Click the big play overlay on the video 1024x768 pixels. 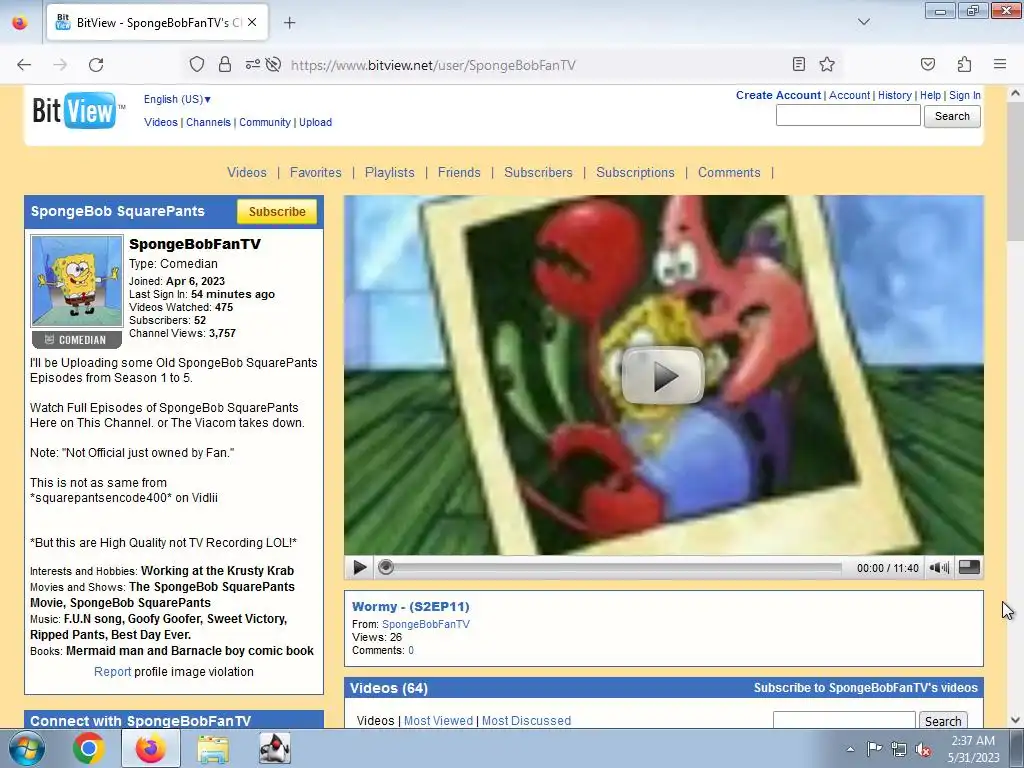point(662,376)
